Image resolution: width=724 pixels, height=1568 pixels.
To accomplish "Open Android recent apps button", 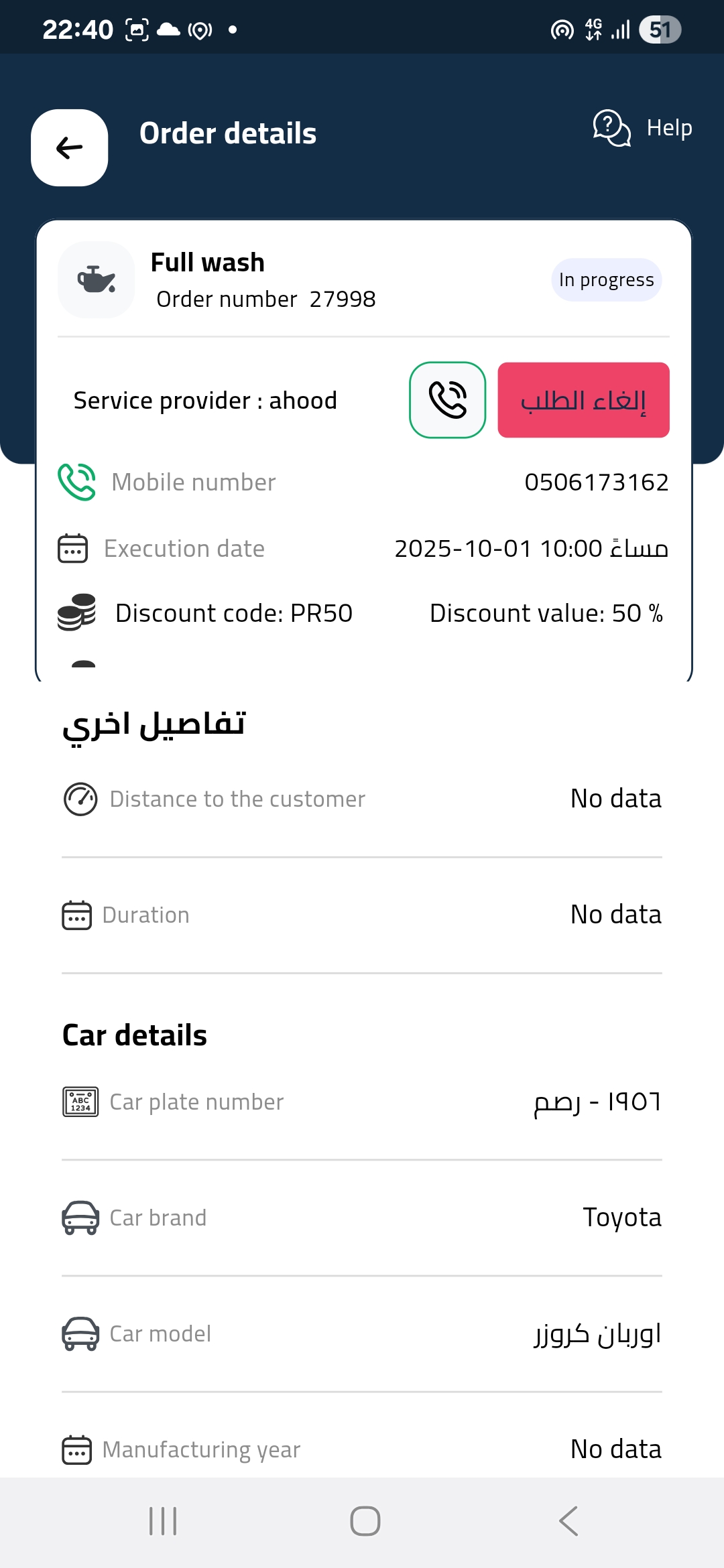I will [x=163, y=1521].
